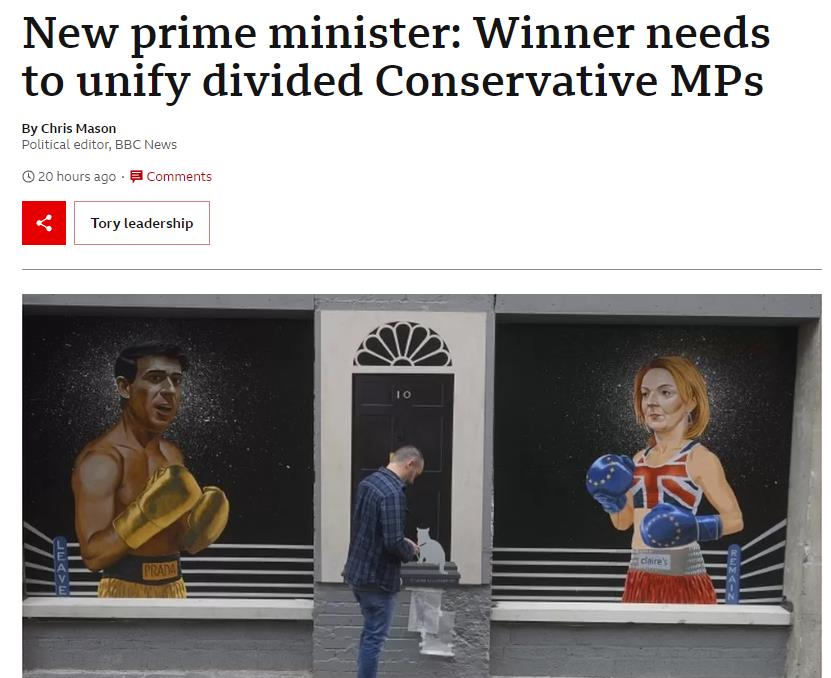Click the blue LEAVE corner post
The width and height of the screenshot is (831, 678).
click(60, 566)
